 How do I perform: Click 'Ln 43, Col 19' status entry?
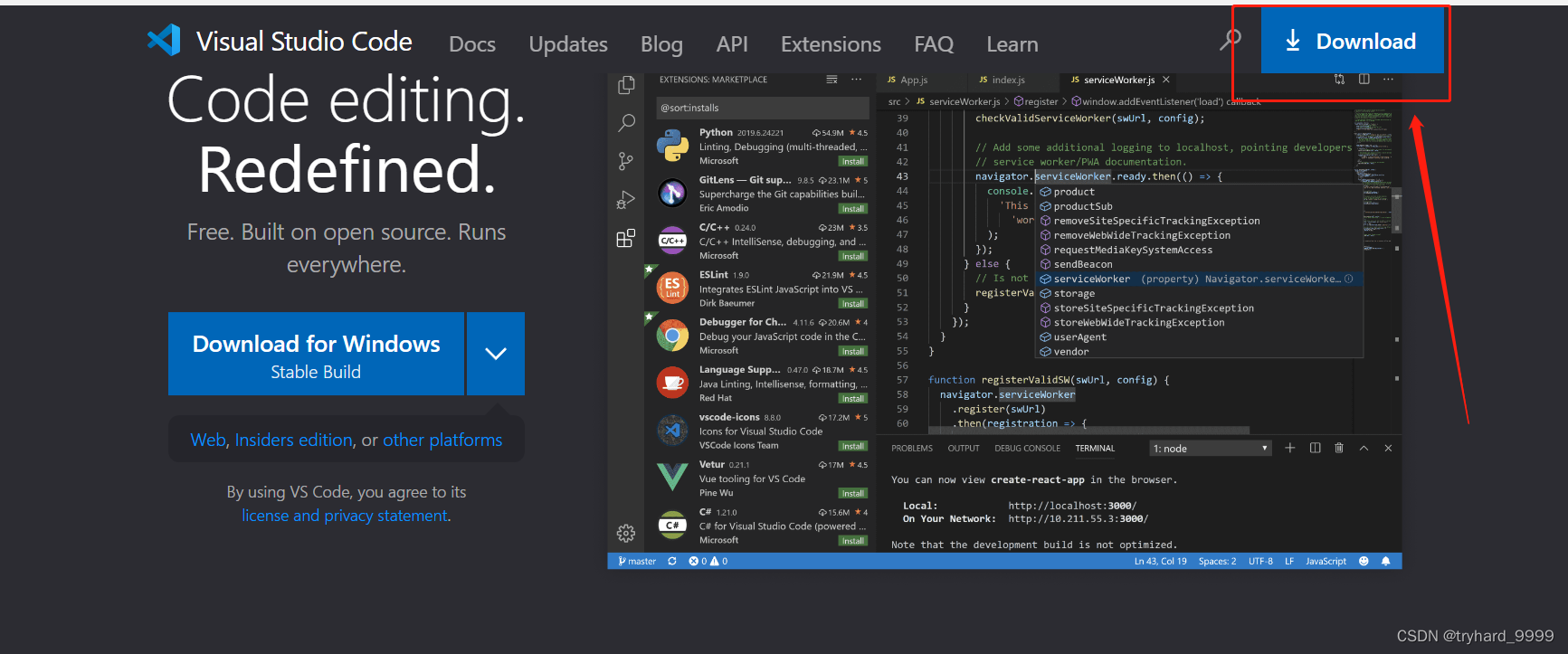1160,561
